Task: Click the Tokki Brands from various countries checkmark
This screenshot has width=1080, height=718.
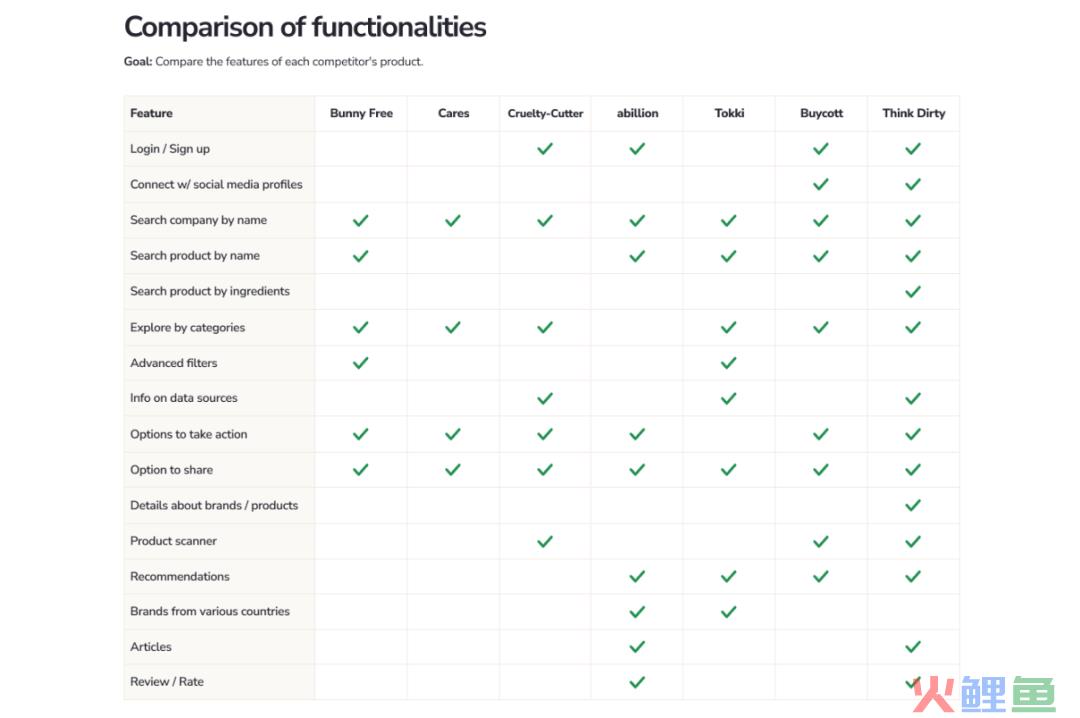Action: tap(729, 611)
